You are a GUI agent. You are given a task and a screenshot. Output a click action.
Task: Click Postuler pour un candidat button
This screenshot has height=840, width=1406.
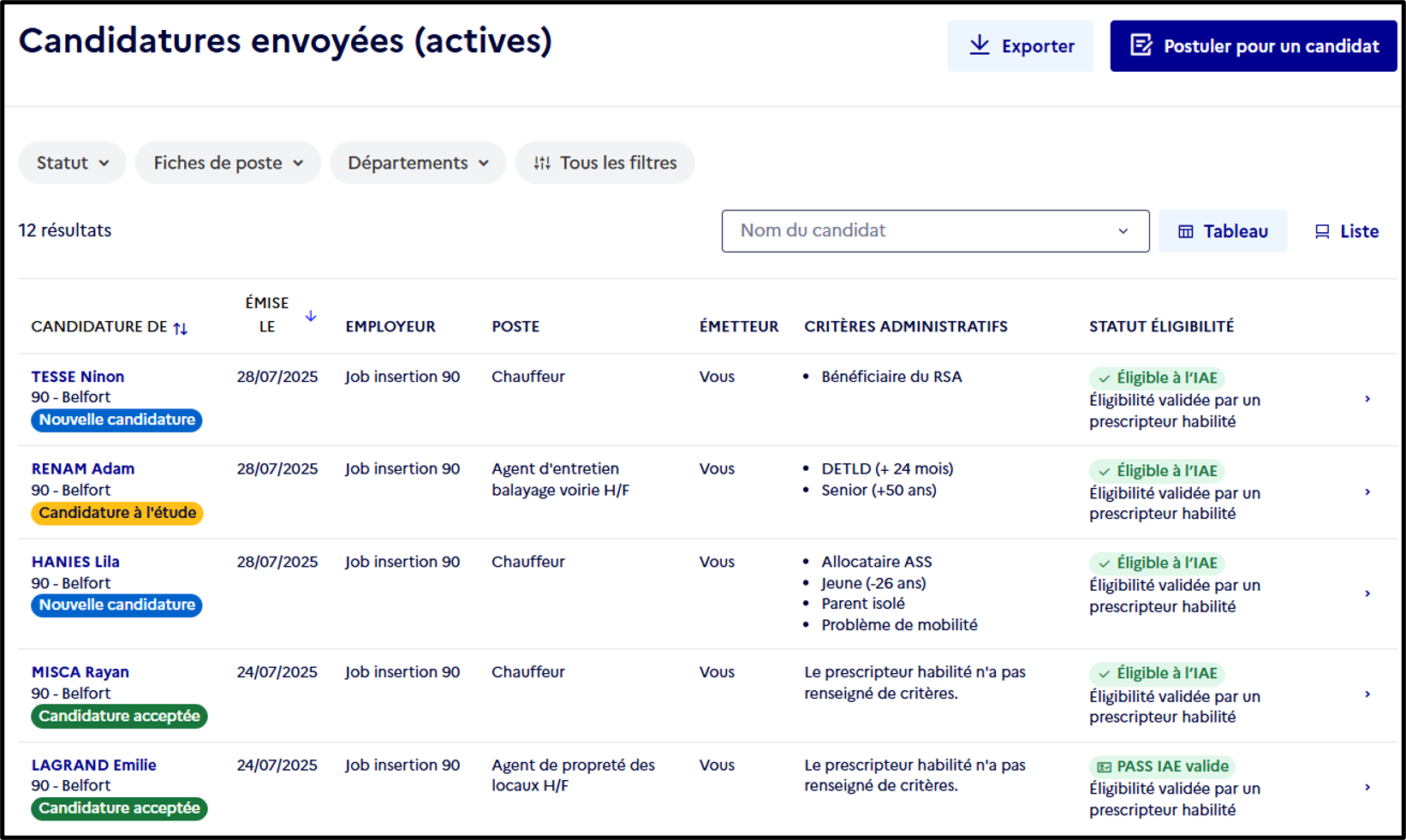click(1254, 46)
